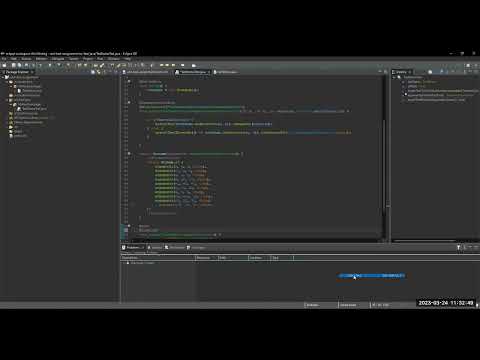Click the Save toolbar icon
The height and width of the screenshot is (360, 480).
click(14, 65)
